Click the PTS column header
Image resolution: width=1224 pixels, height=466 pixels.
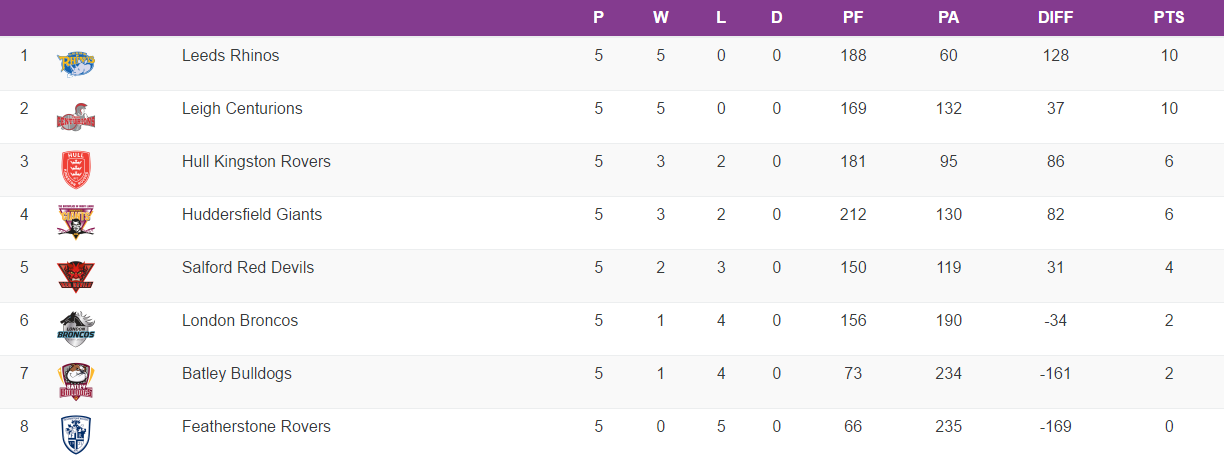pyautogui.click(x=1168, y=18)
